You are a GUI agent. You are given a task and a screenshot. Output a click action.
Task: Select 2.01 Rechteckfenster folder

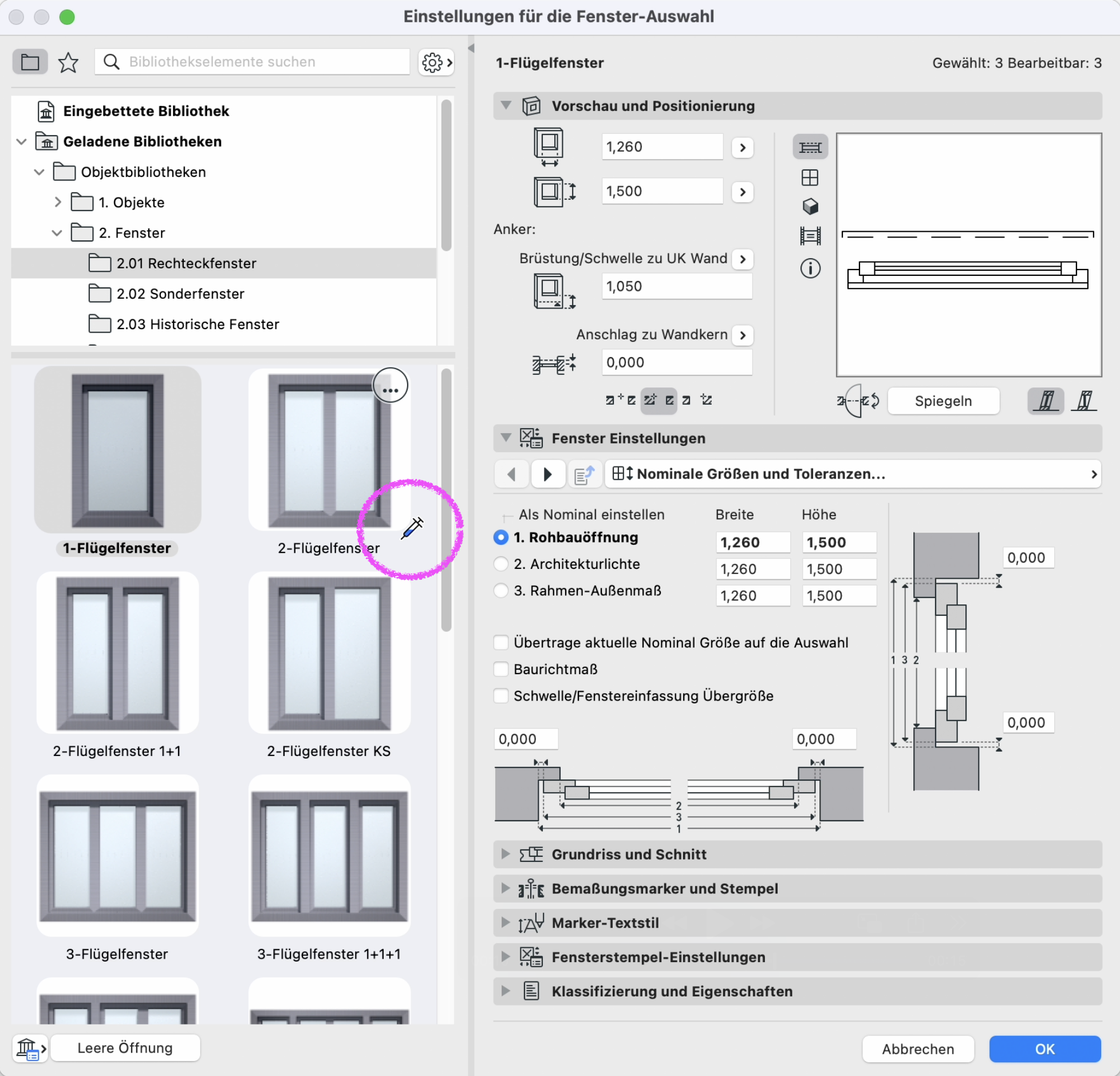(x=223, y=263)
